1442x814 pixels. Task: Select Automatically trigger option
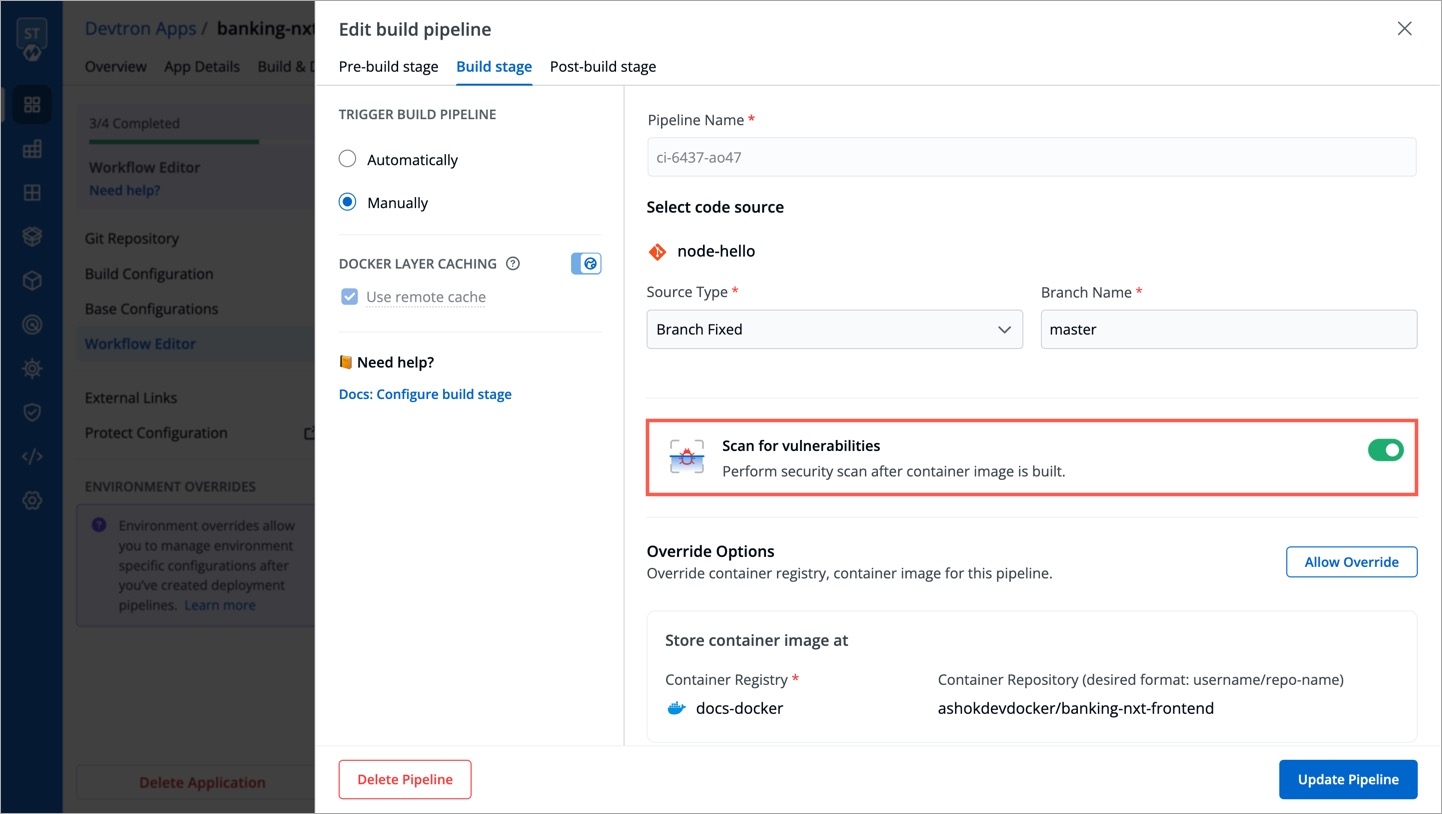[347, 159]
